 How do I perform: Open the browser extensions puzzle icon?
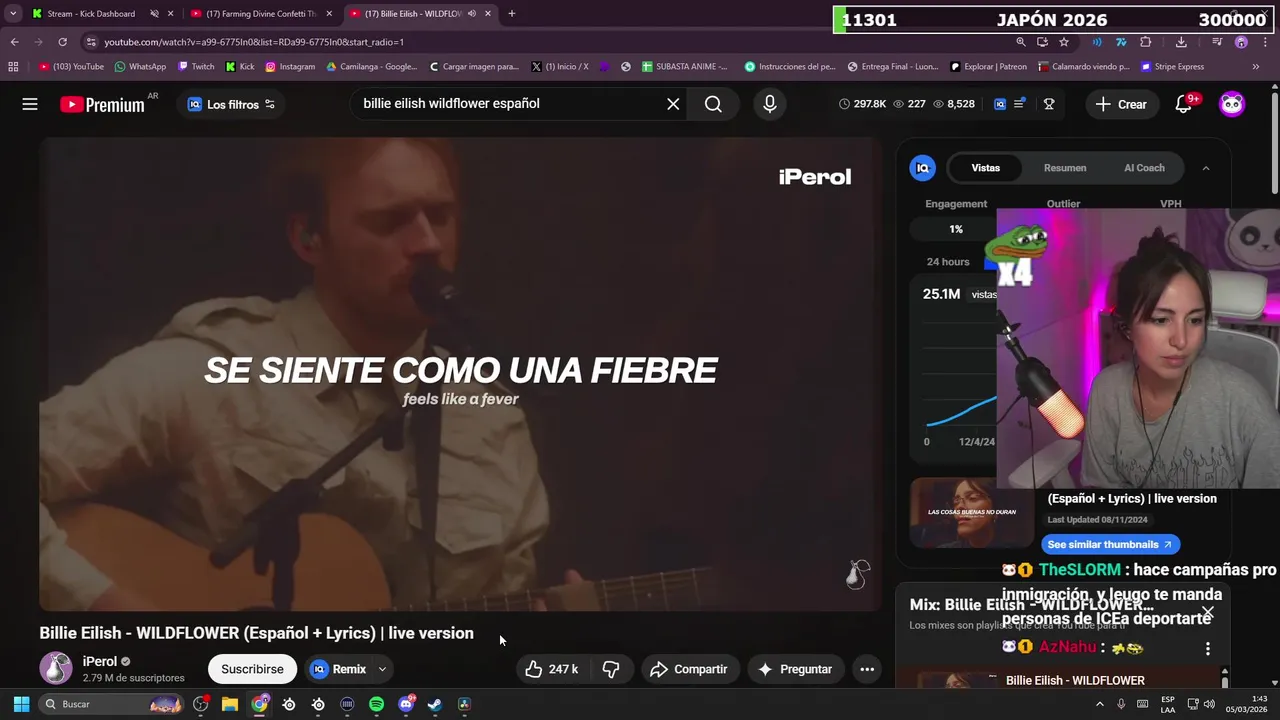point(1146,42)
